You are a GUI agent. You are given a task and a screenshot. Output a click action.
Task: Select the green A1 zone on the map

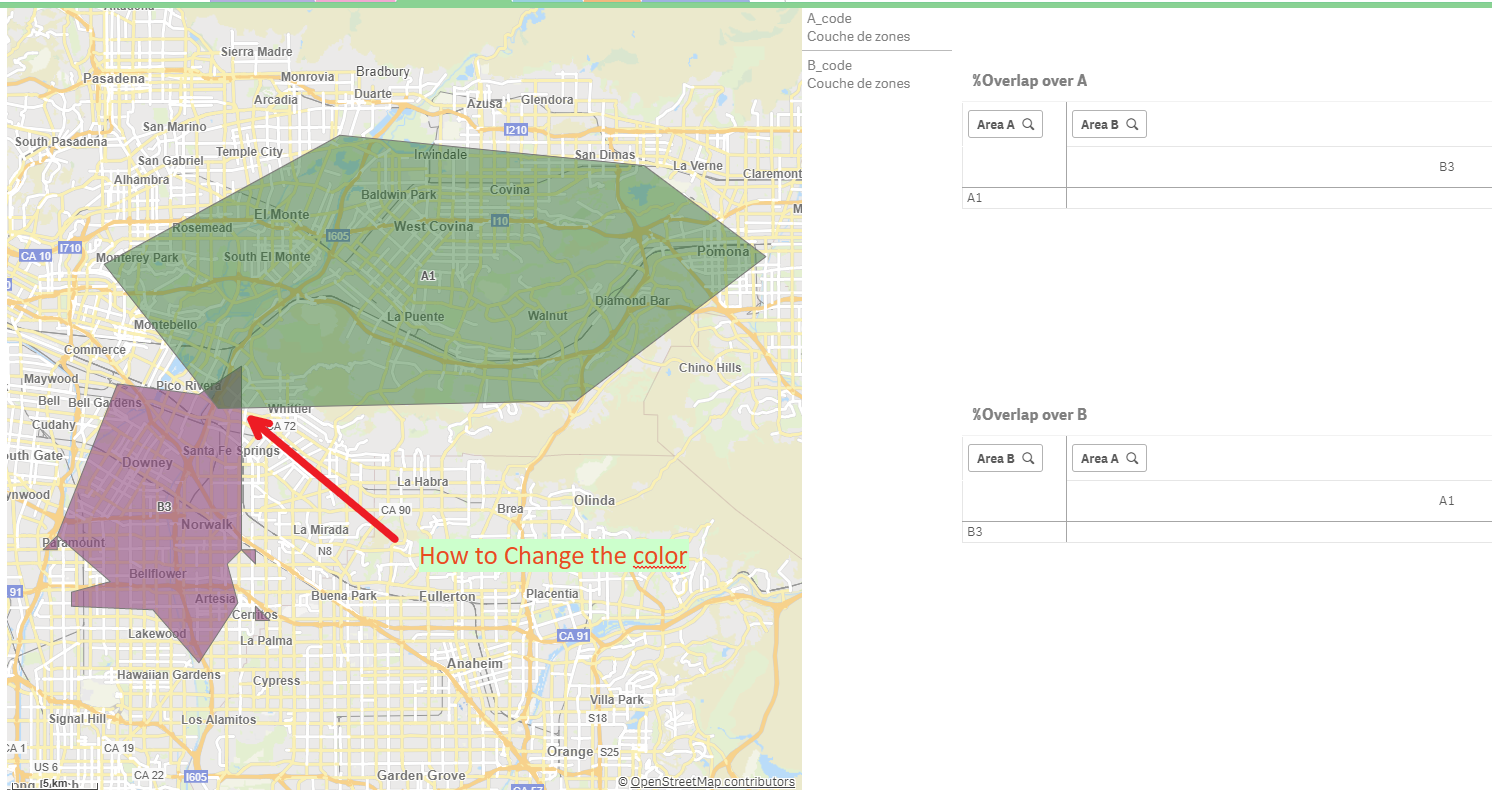pos(428,275)
